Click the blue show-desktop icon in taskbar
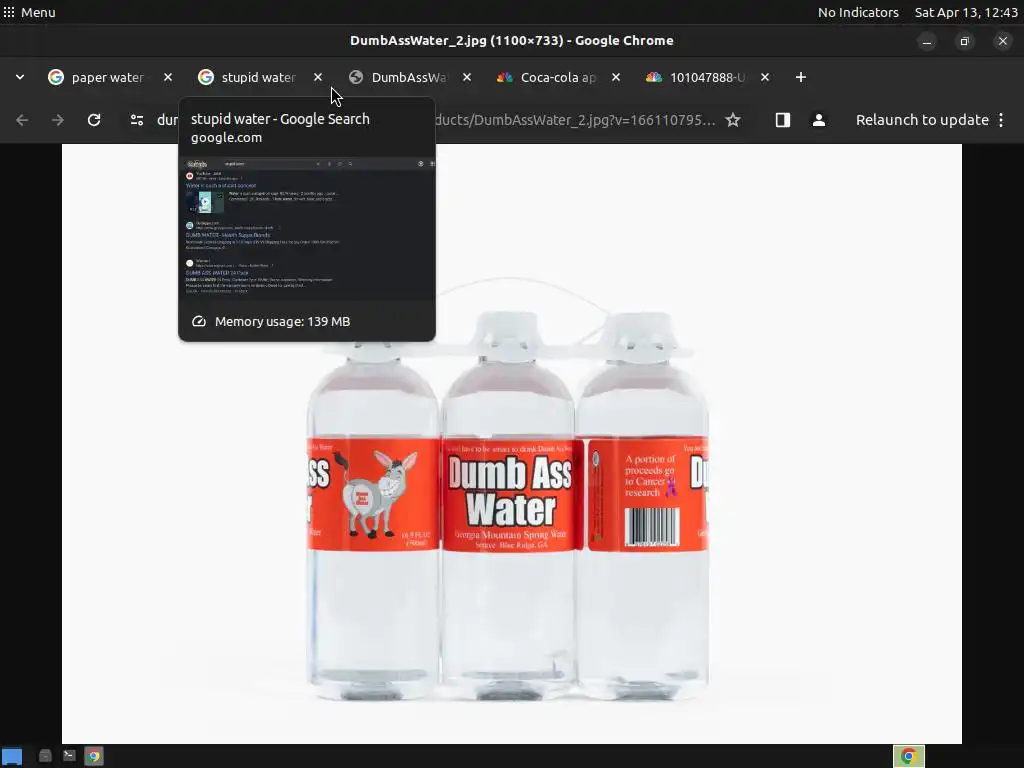Image resolution: width=1024 pixels, height=768 pixels. pyautogui.click(x=12, y=756)
